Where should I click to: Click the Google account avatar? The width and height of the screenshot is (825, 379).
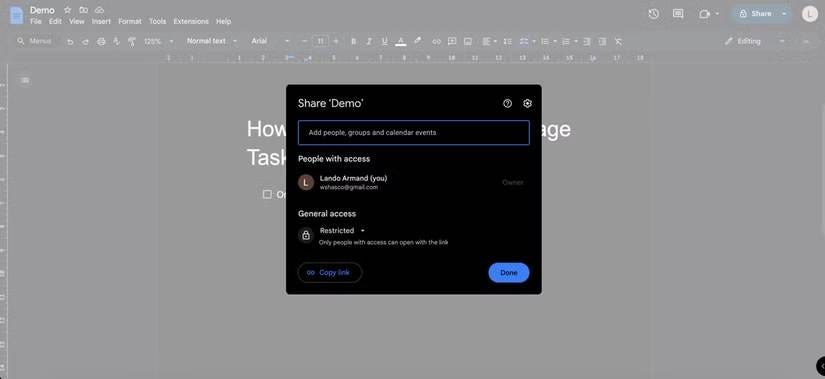click(x=810, y=14)
